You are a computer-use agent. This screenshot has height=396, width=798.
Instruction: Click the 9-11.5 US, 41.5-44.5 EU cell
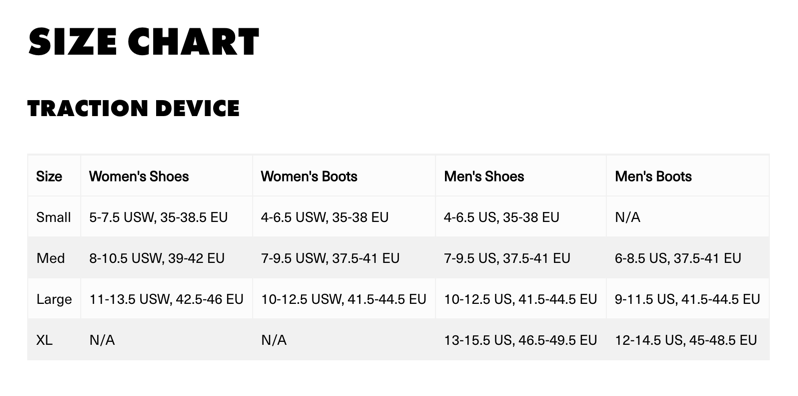tap(688, 299)
